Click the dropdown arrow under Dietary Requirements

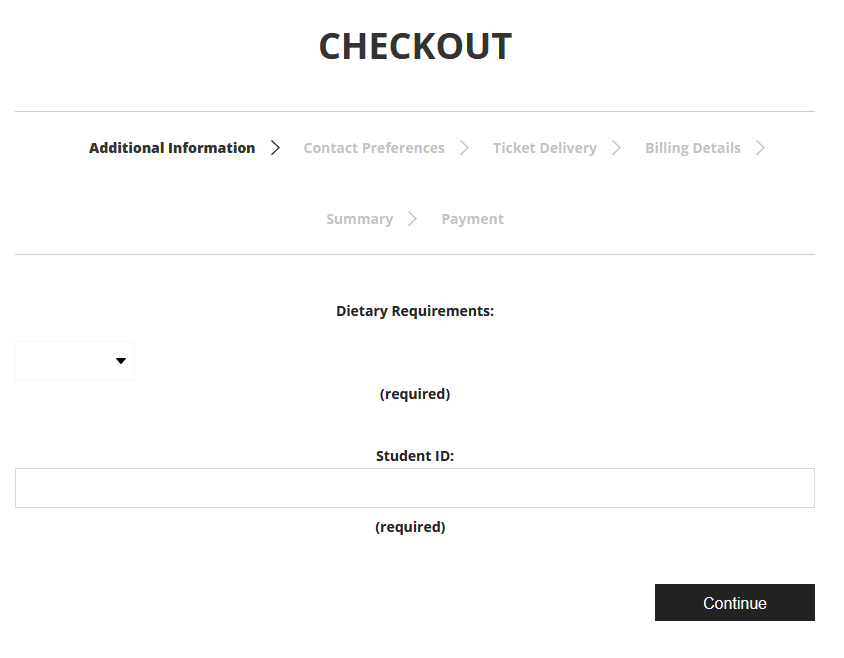121,361
